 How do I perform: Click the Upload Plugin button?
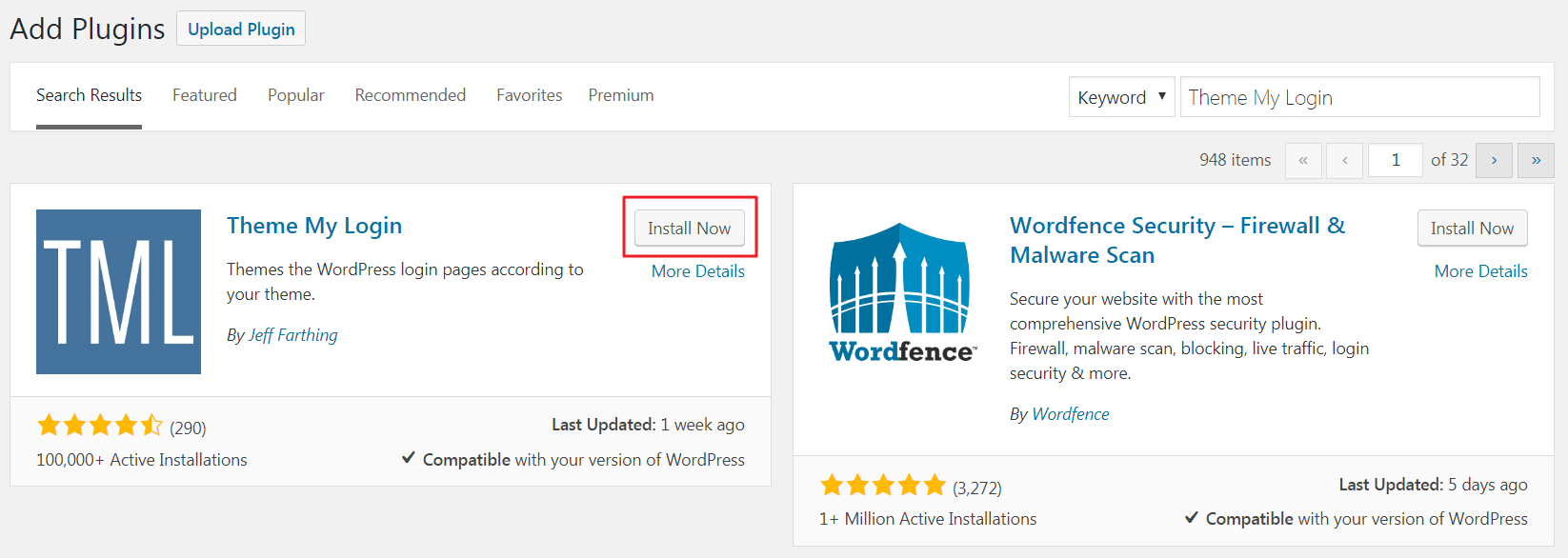[x=241, y=29]
